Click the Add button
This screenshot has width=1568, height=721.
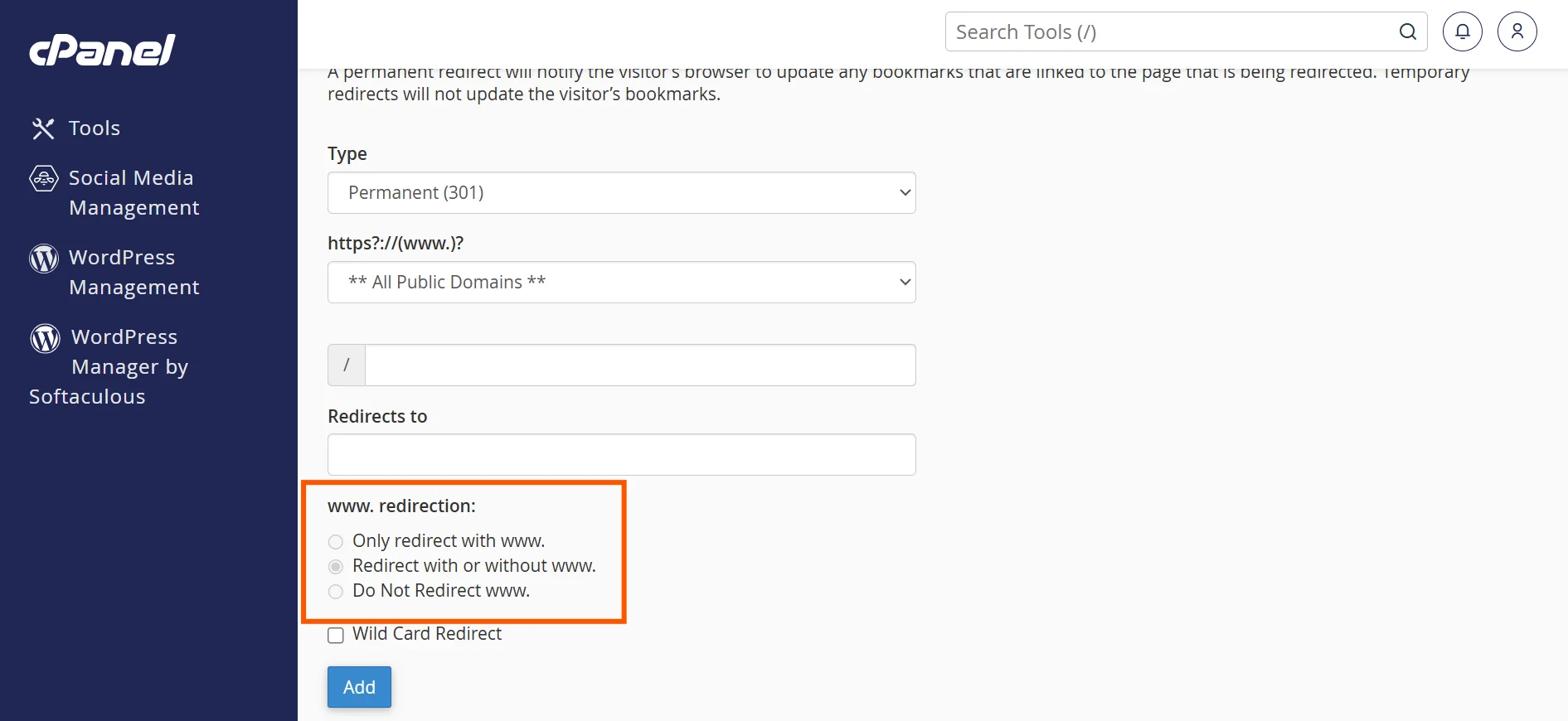click(358, 687)
